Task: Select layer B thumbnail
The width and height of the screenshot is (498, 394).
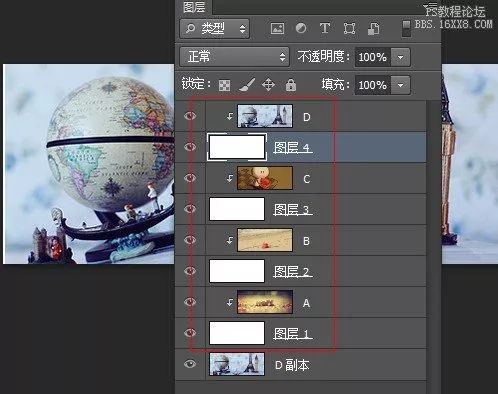Action: 265,240
